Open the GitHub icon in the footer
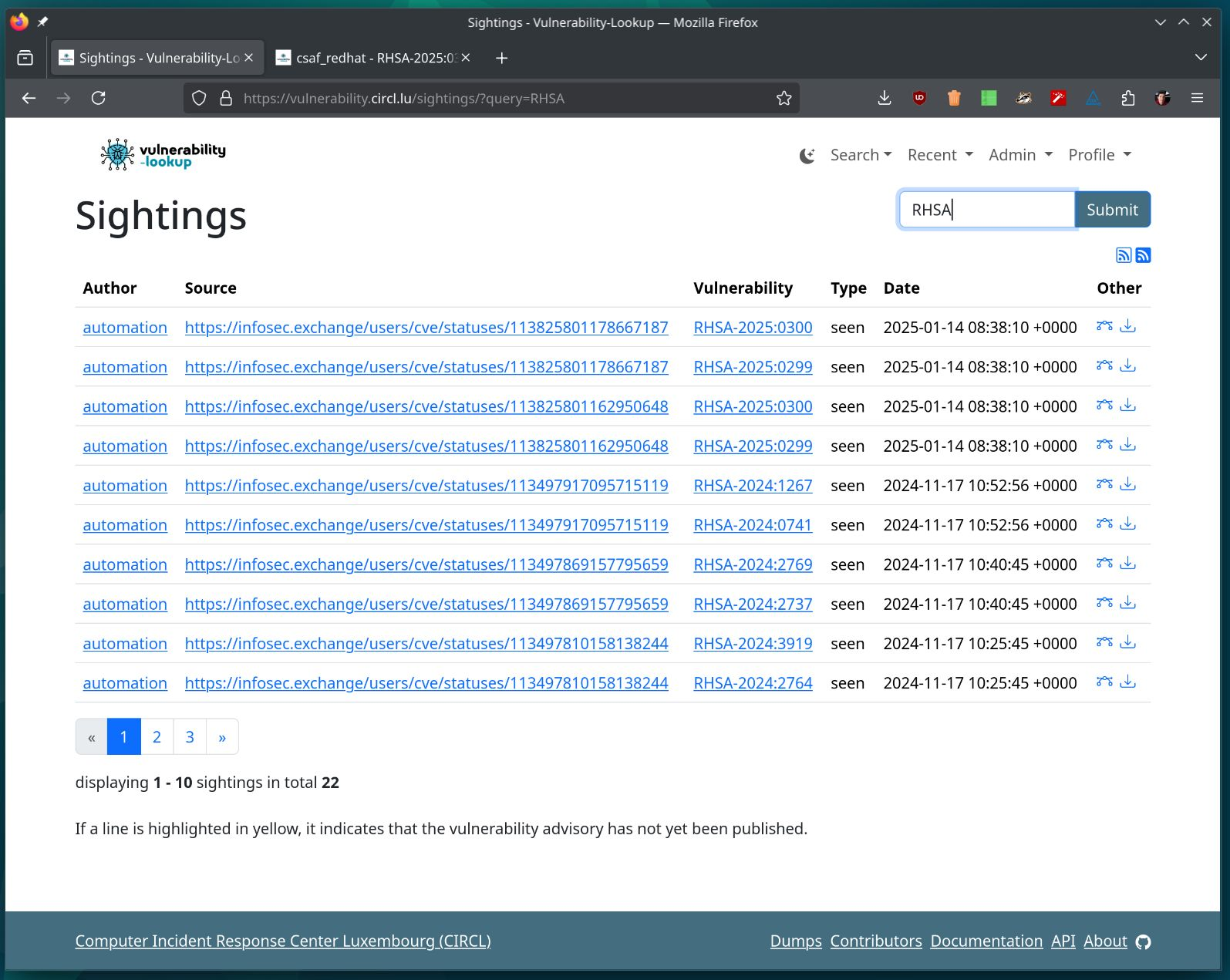Screen dimensions: 1230x980 tap(1143, 942)
